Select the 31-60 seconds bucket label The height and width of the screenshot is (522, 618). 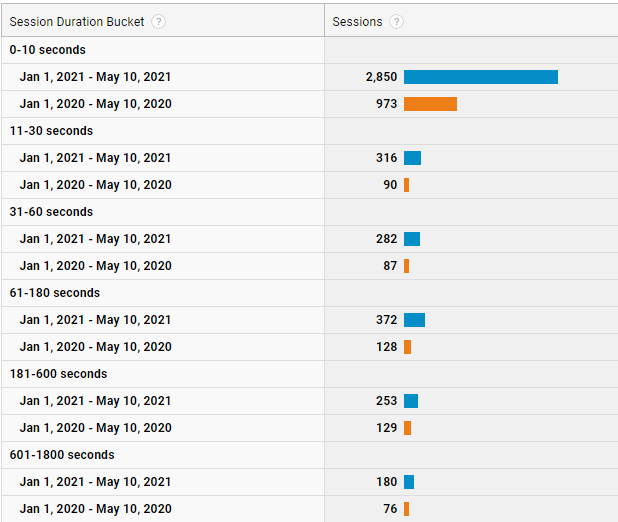coord(51,212)
